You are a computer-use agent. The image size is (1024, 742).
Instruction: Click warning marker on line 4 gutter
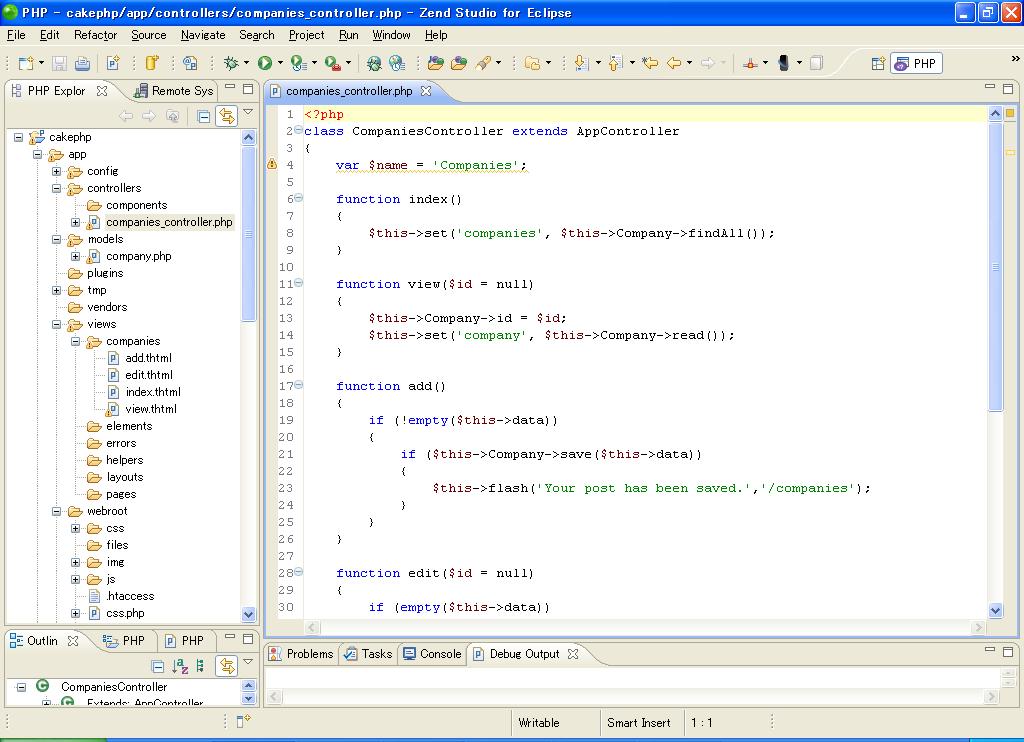click(272, 164)
